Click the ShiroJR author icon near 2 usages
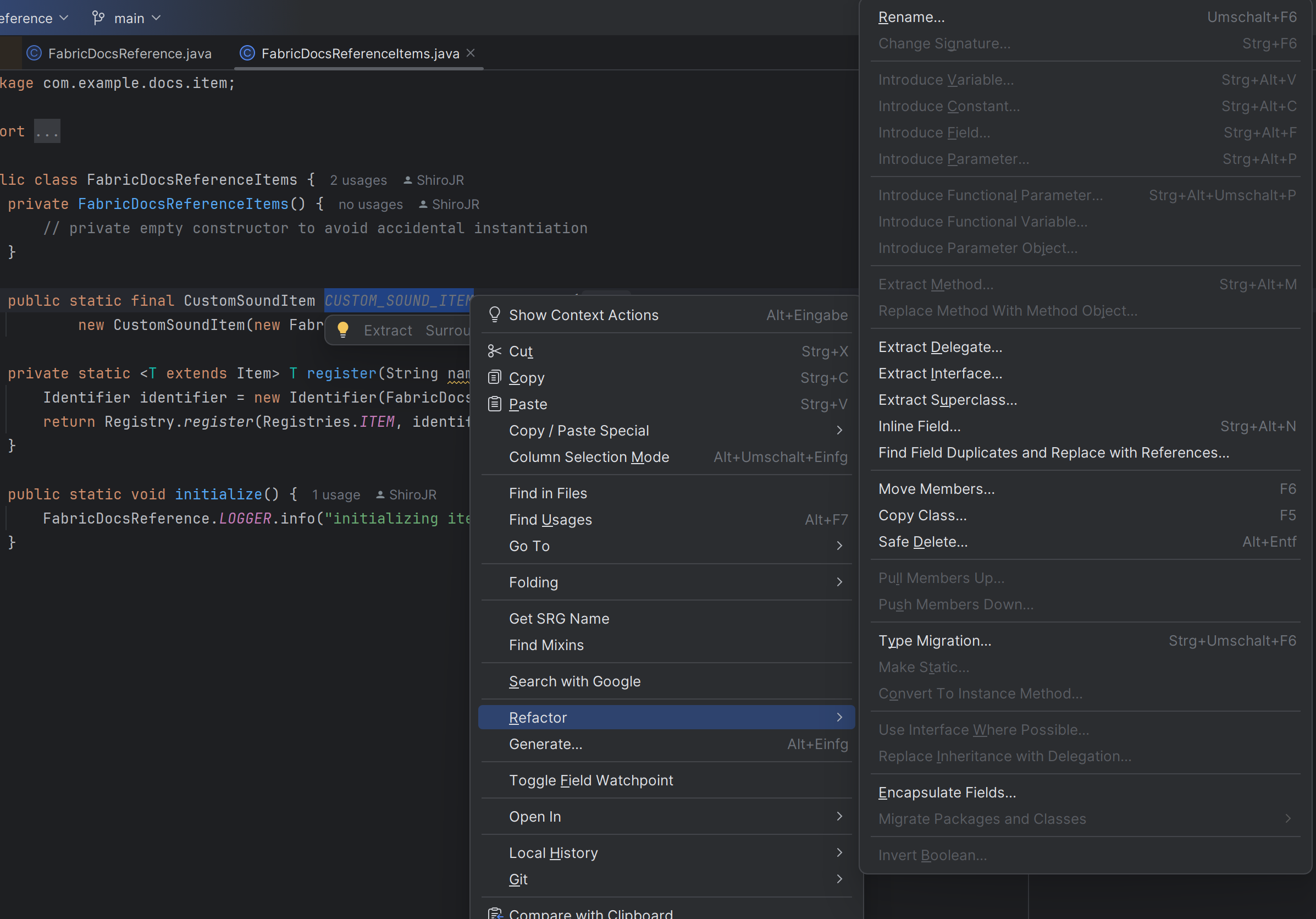Screen dimensions: 1316x919 pos(407,179)
